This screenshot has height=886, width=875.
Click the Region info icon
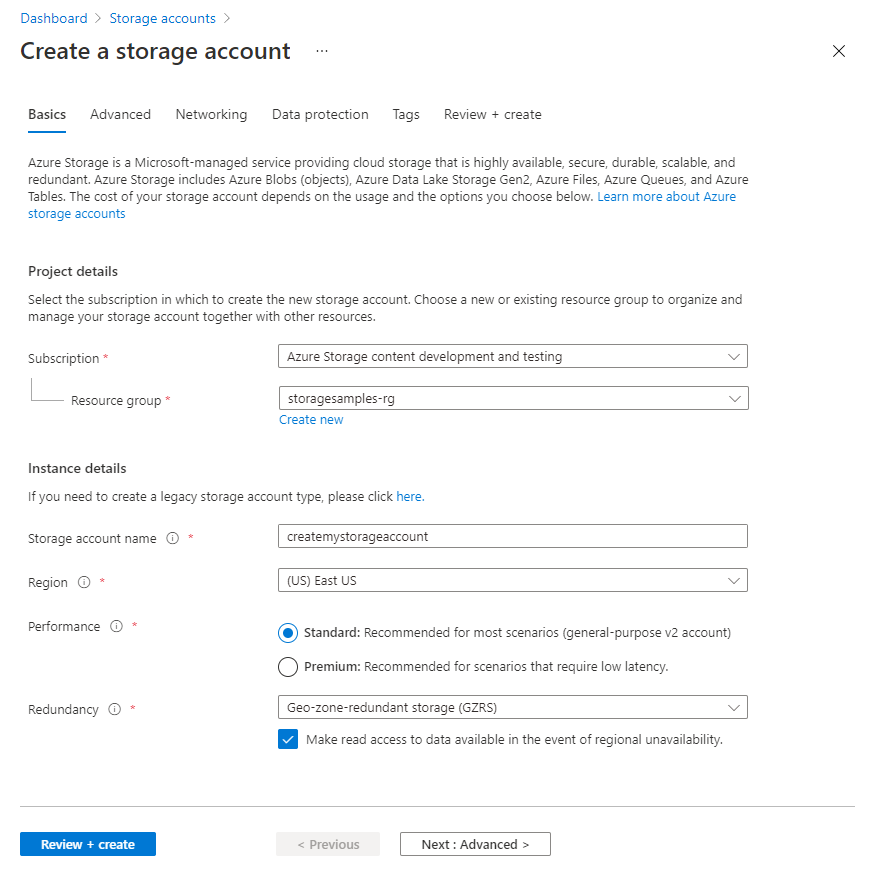coord(84,582)
